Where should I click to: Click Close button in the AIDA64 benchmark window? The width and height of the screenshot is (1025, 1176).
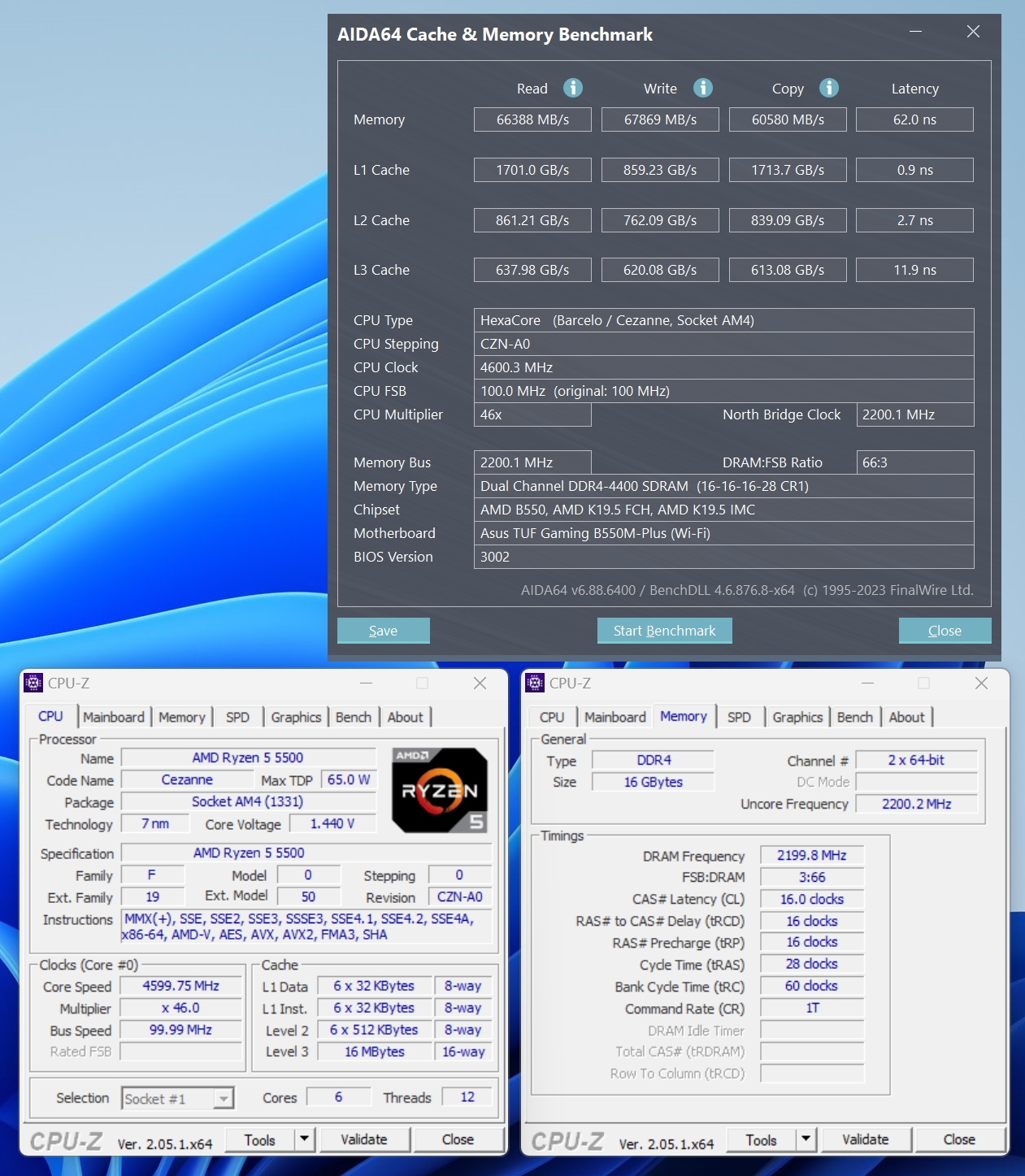[x=945, y=631]
